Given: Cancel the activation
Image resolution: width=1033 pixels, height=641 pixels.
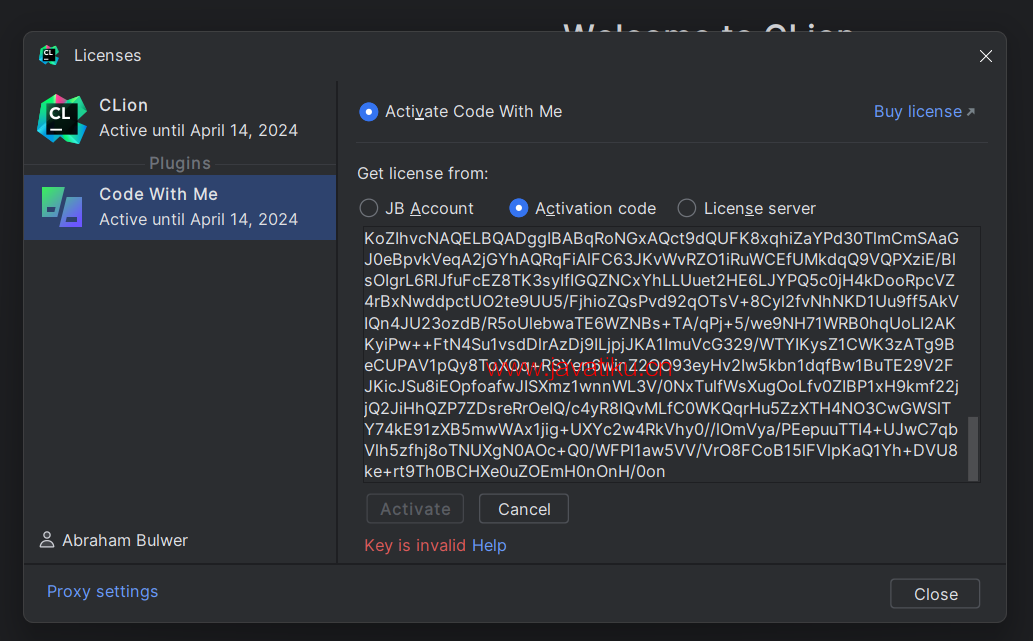Looking at the screenshot, I should (x=524, y=509).
